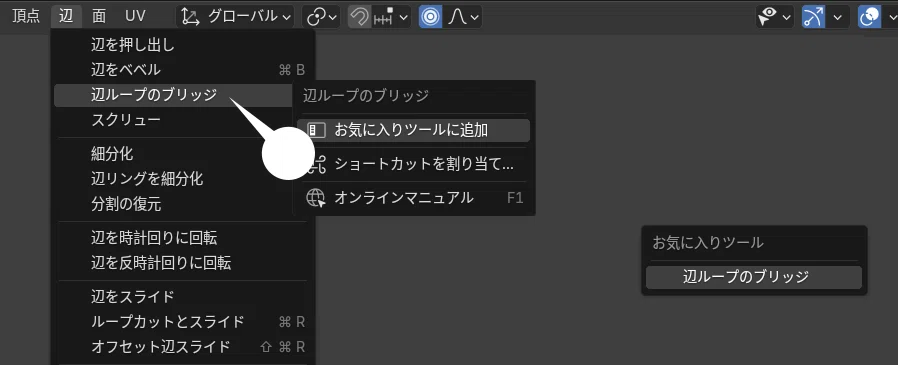Select 辺ループのブリッジ in the 辺 menu
The height and width of the screenshot is (365, 898).
(174, 95)
